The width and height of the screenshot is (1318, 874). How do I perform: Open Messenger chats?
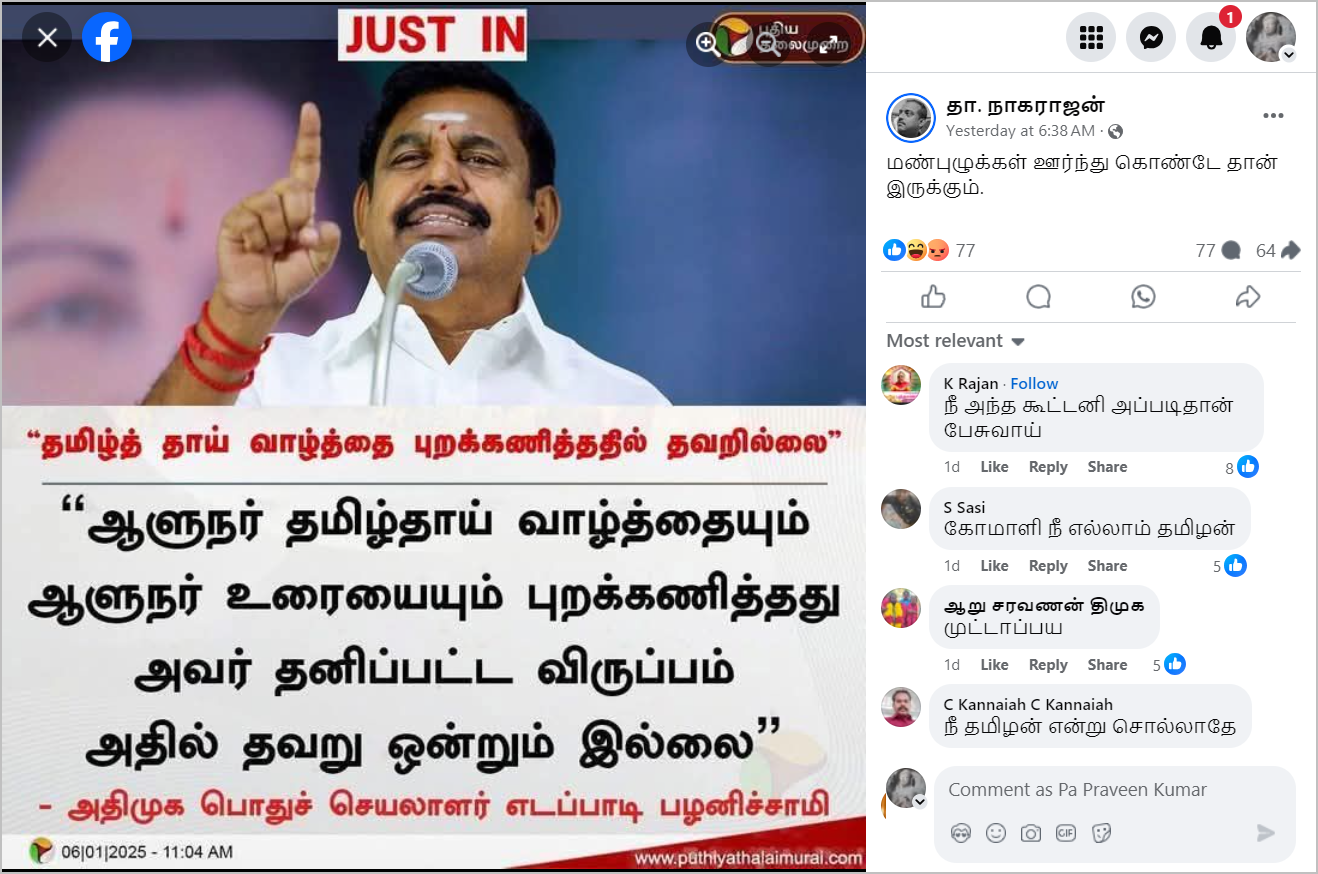(x=1151, y=38)
